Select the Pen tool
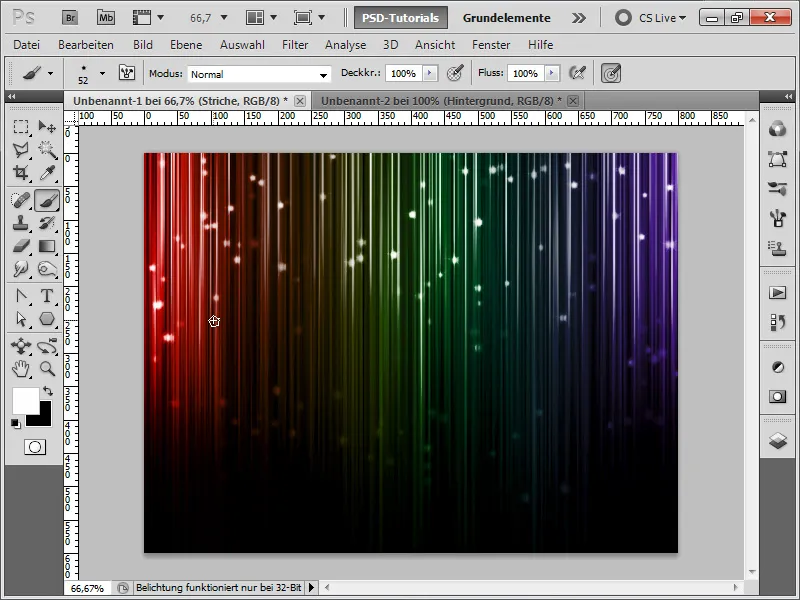Image resolution: width=800 pixels, height=600 pixels. 21,296
